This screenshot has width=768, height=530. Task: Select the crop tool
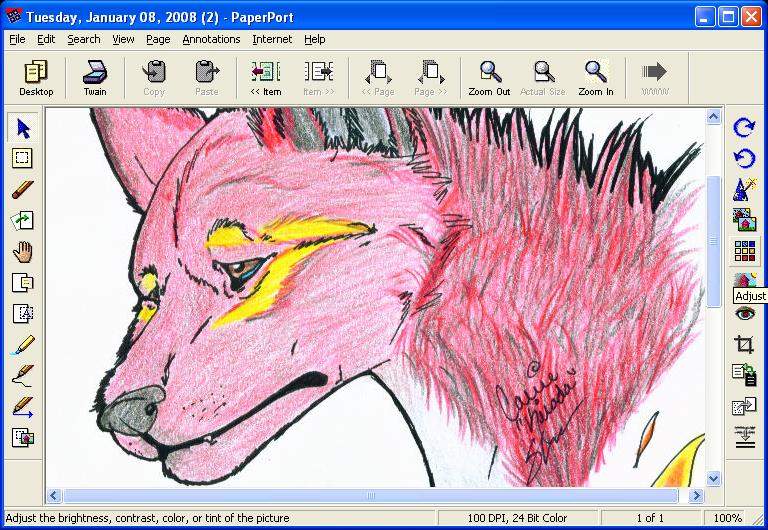tap(744, 344)
